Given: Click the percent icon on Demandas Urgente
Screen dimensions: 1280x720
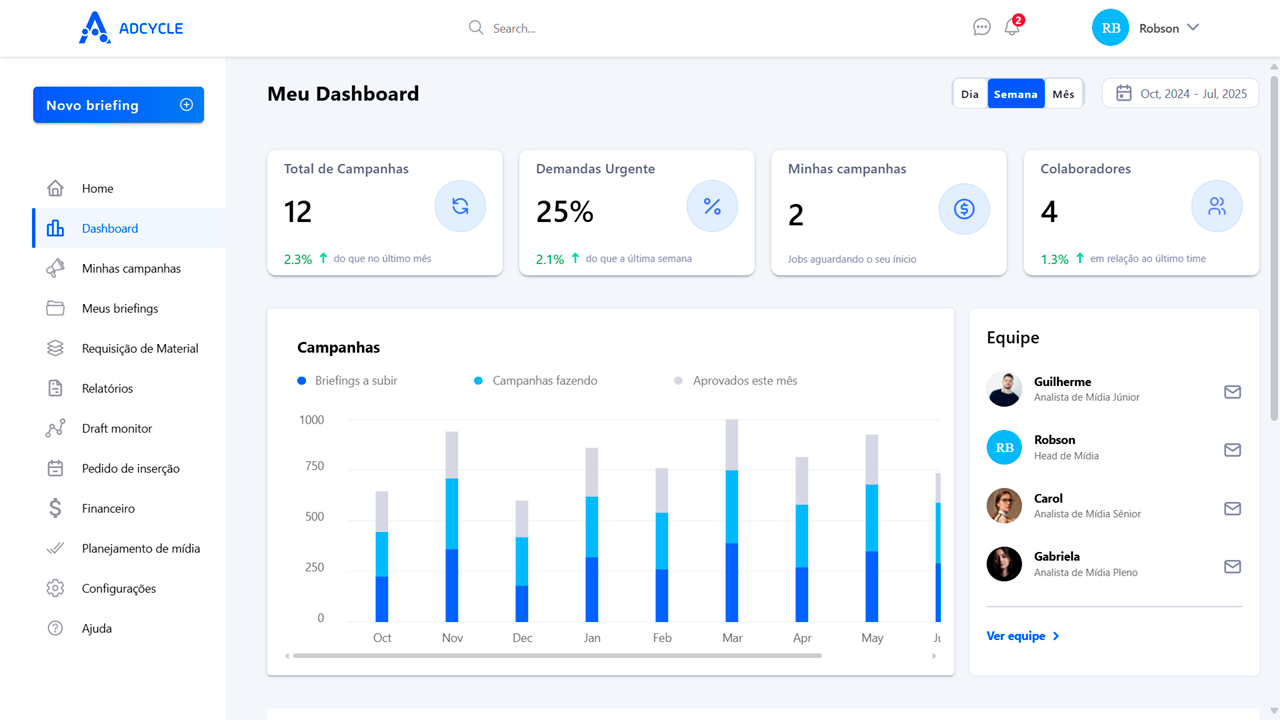Looking at the screenshot, I should [x=712, y=206].
